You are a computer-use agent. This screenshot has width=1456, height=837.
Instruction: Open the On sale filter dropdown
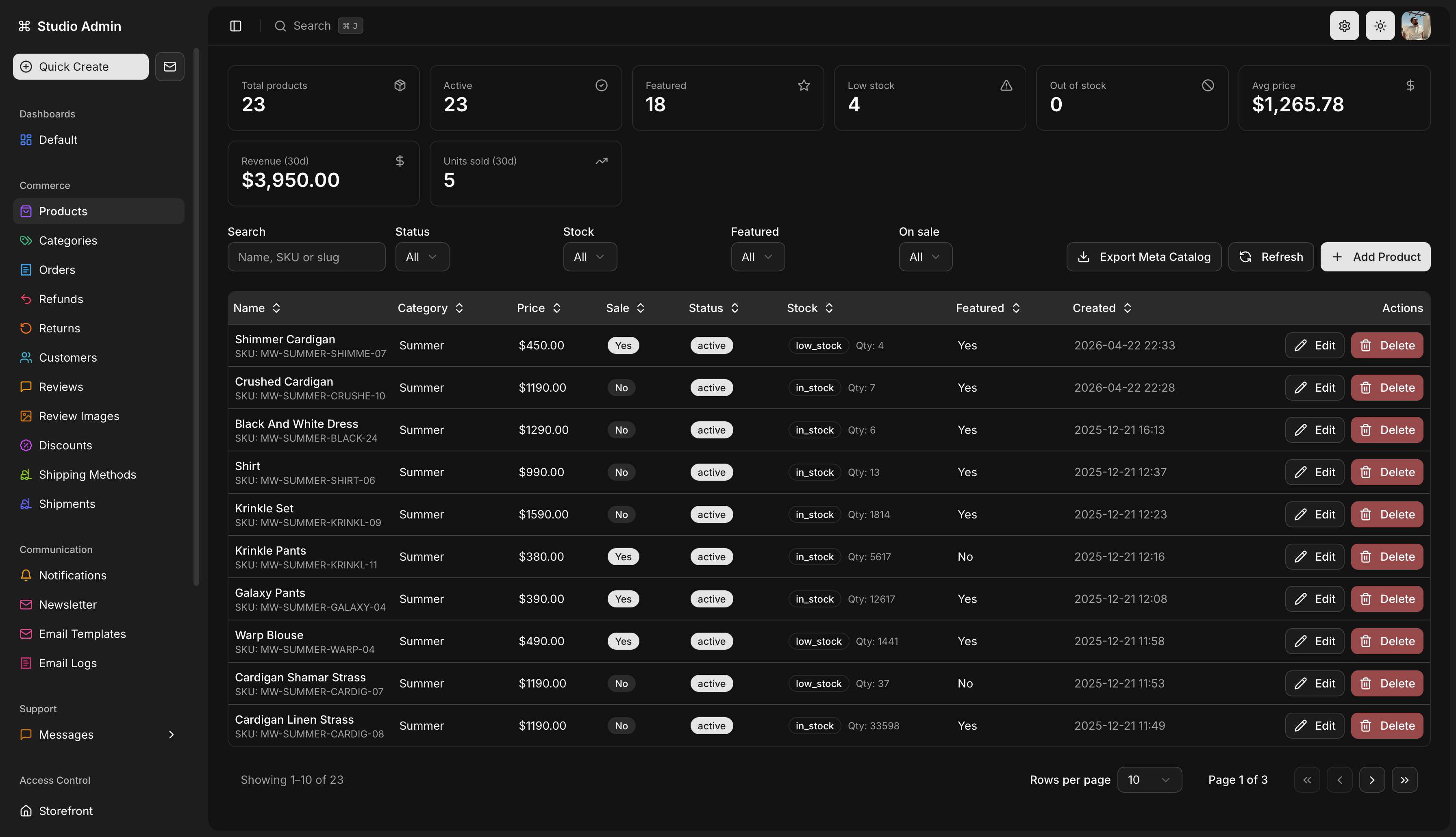[x=926, y=257]
